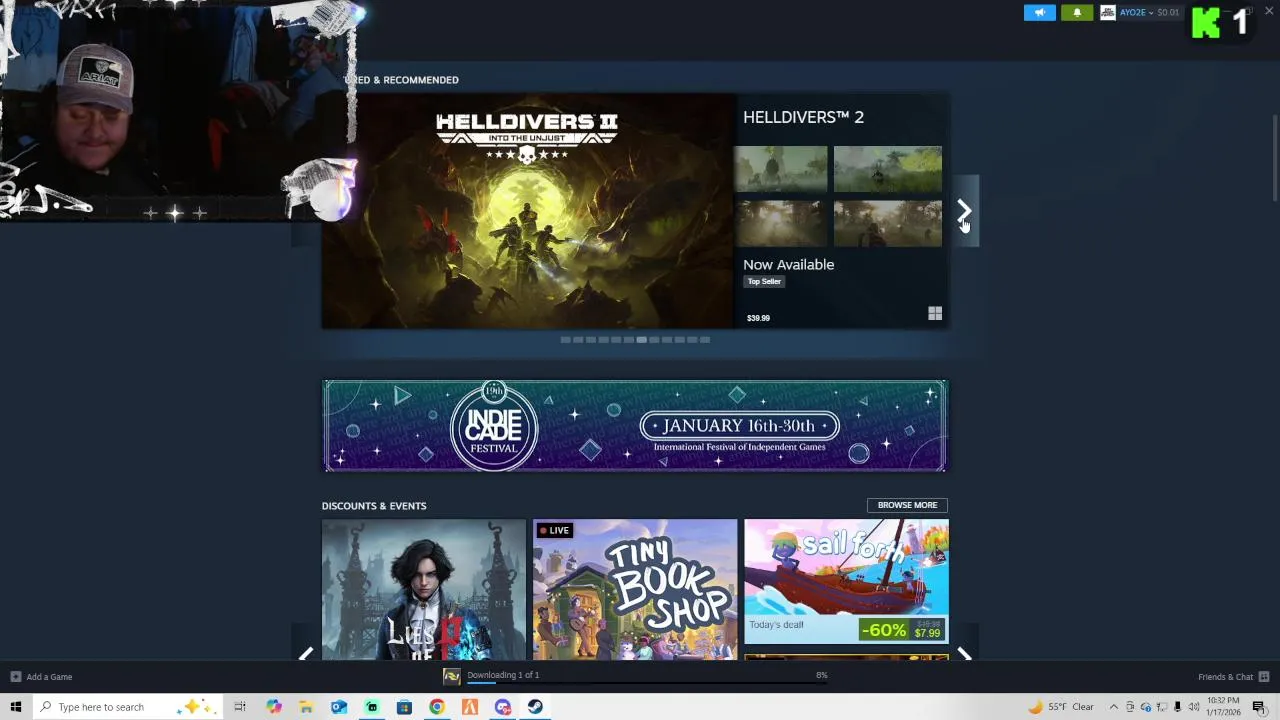Open the Lies of P event card
This screenshot has width=1280, height=720.
pos(424,590)
